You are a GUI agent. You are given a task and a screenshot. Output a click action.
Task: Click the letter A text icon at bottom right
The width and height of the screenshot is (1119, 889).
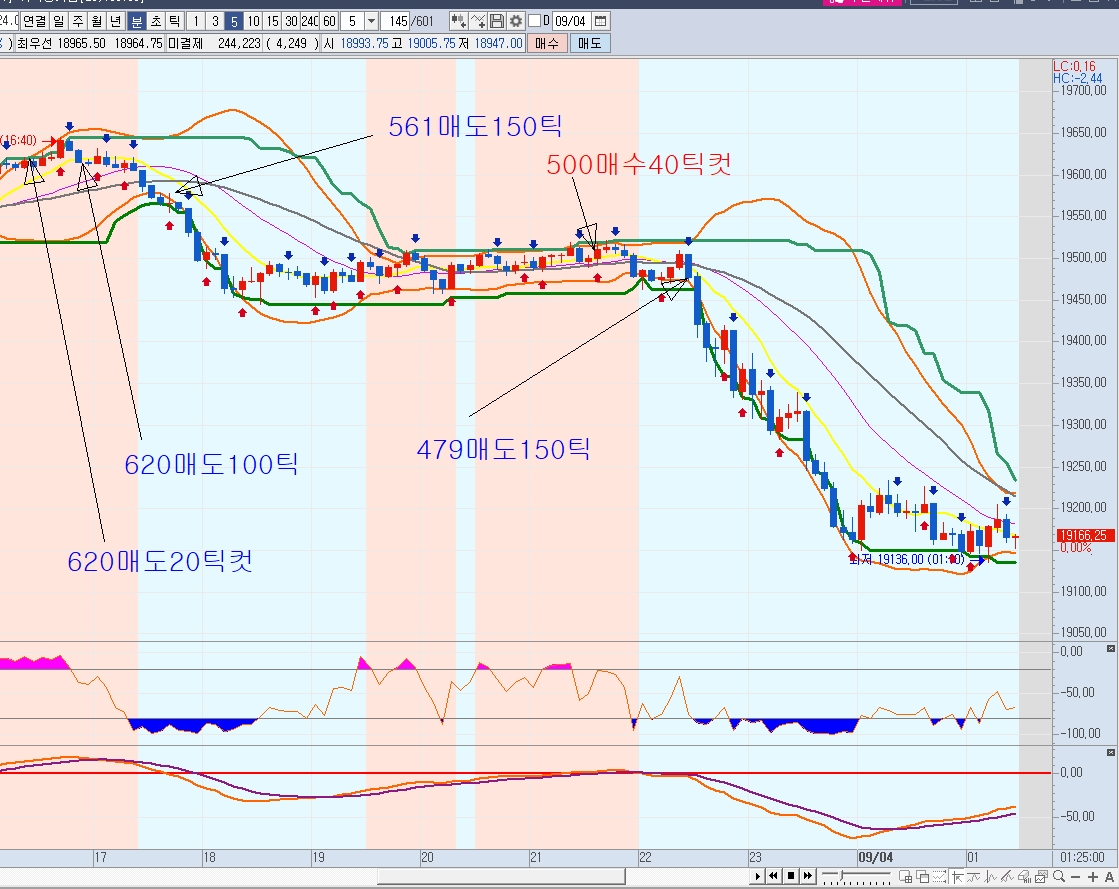pos(1109,877)
